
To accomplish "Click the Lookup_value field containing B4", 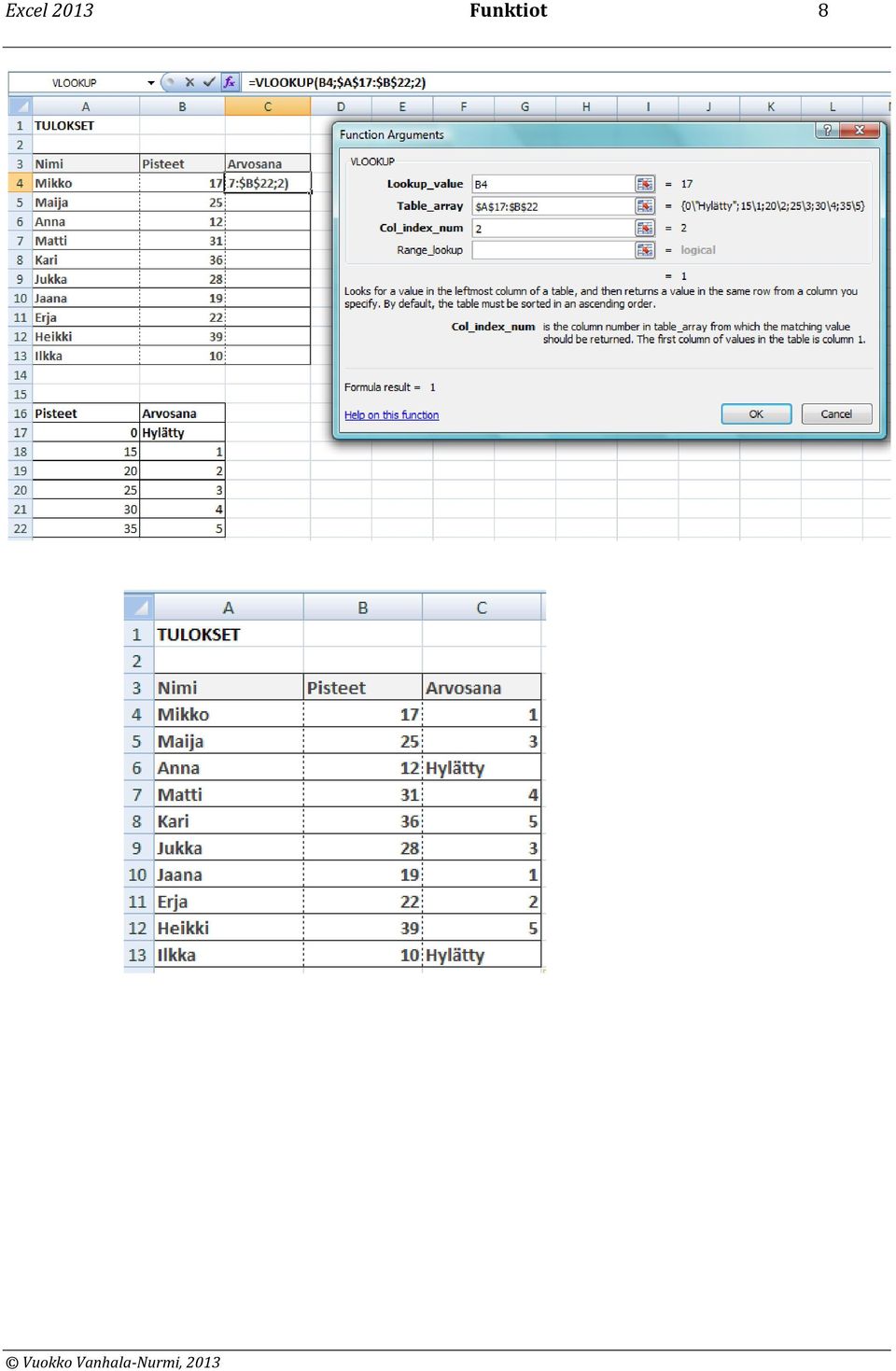I will pyautogui.click(x=553, y=184).
